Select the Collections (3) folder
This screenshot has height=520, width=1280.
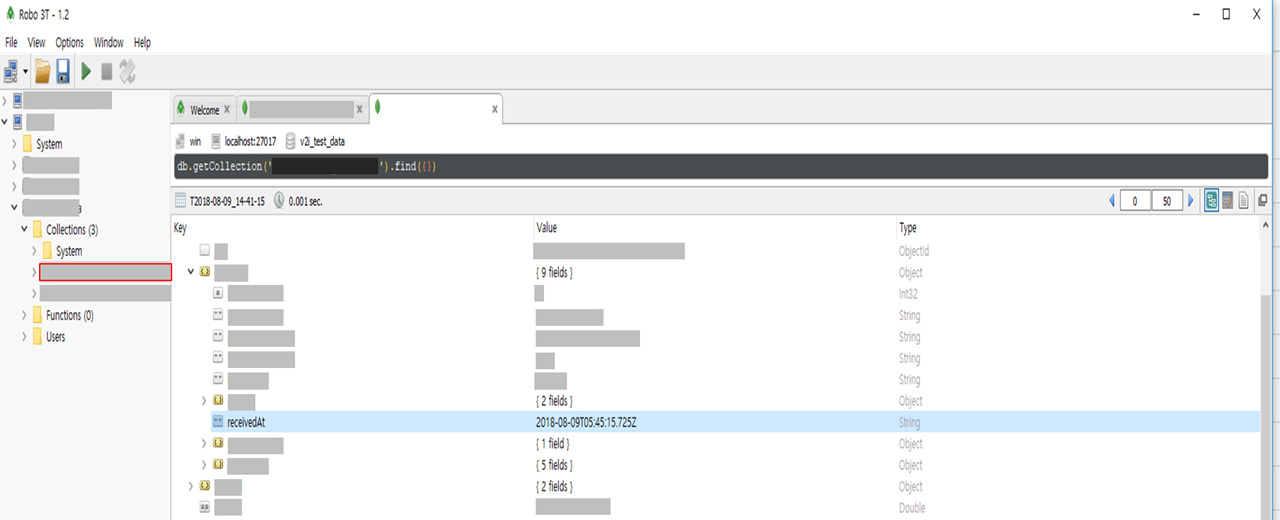[x=72, y=230]
